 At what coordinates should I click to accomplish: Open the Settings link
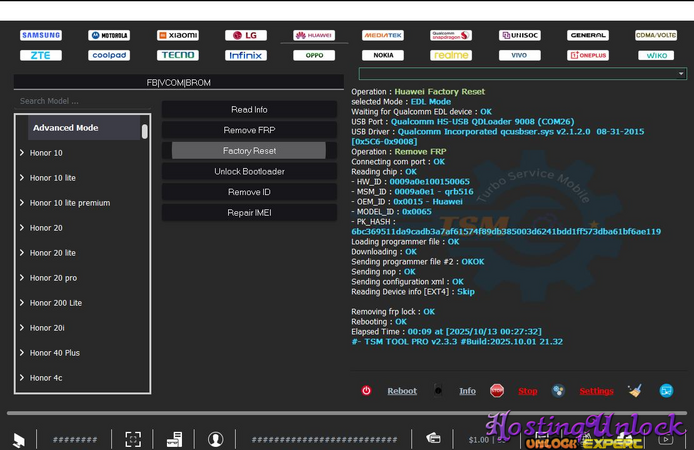[x=596, y=391]
